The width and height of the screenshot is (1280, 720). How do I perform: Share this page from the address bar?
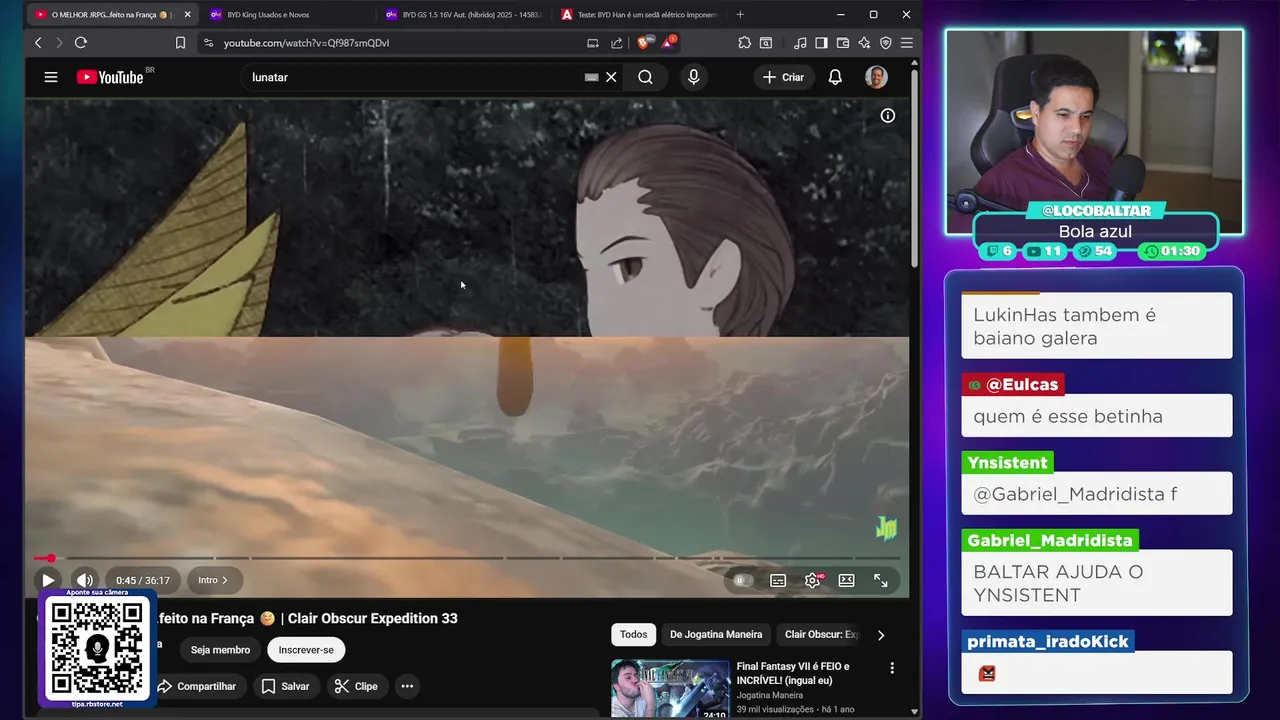click(x=616, y=43)
